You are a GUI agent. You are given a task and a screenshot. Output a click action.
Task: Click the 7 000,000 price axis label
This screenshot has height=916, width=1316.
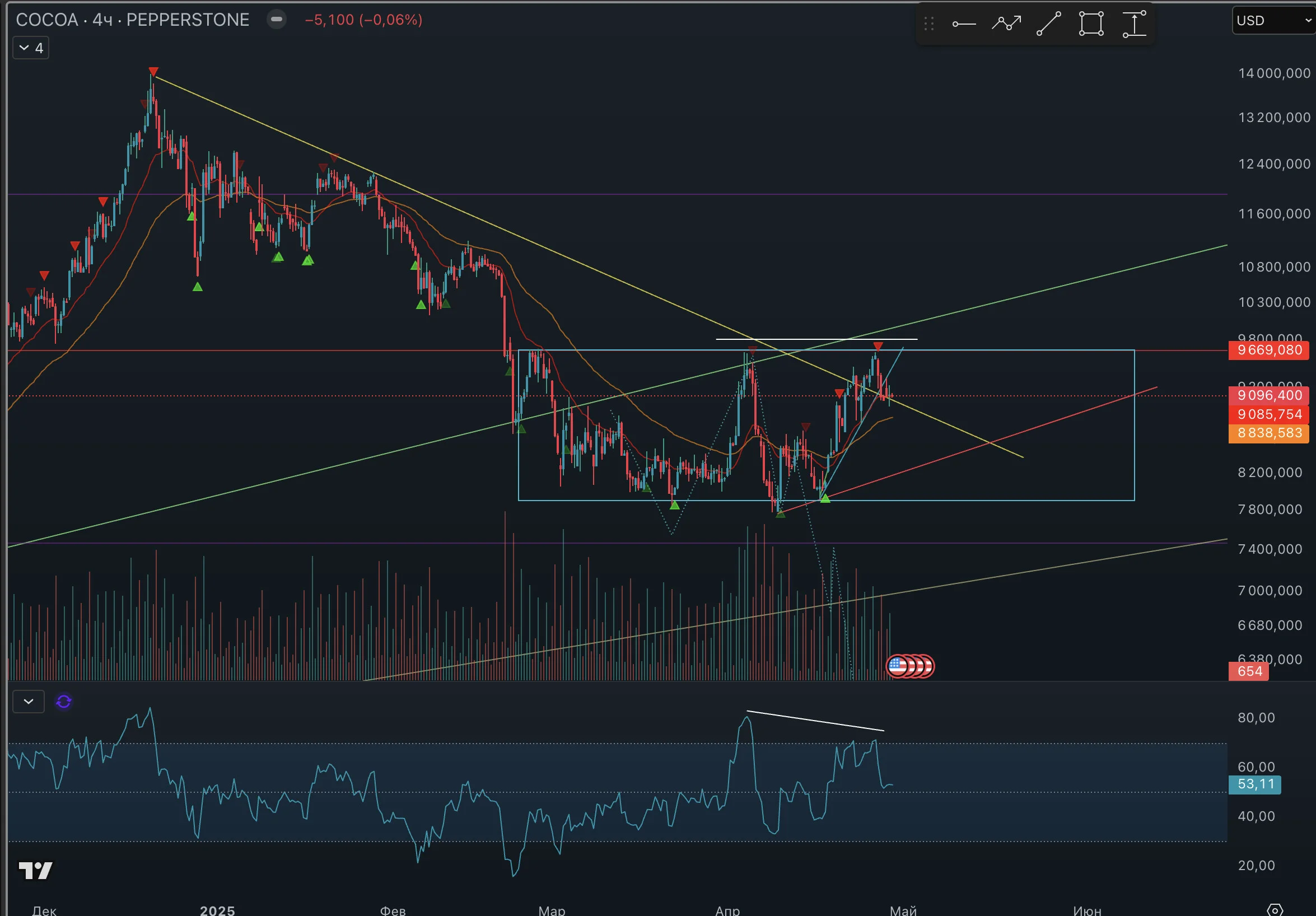pos(1270,590)
